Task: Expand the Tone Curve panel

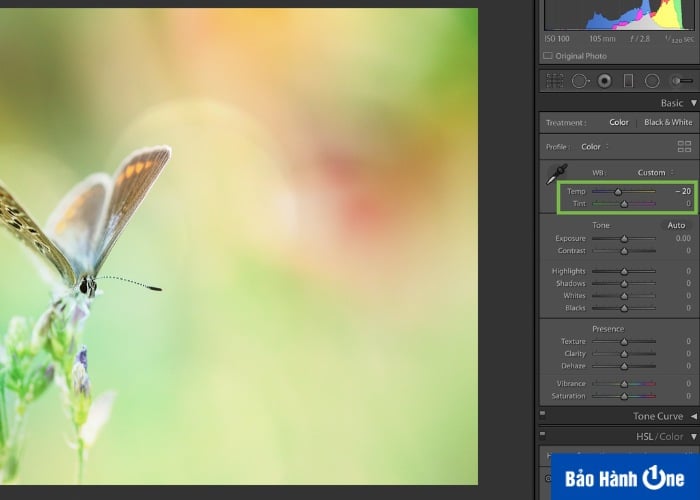Action: coord(694,416)
